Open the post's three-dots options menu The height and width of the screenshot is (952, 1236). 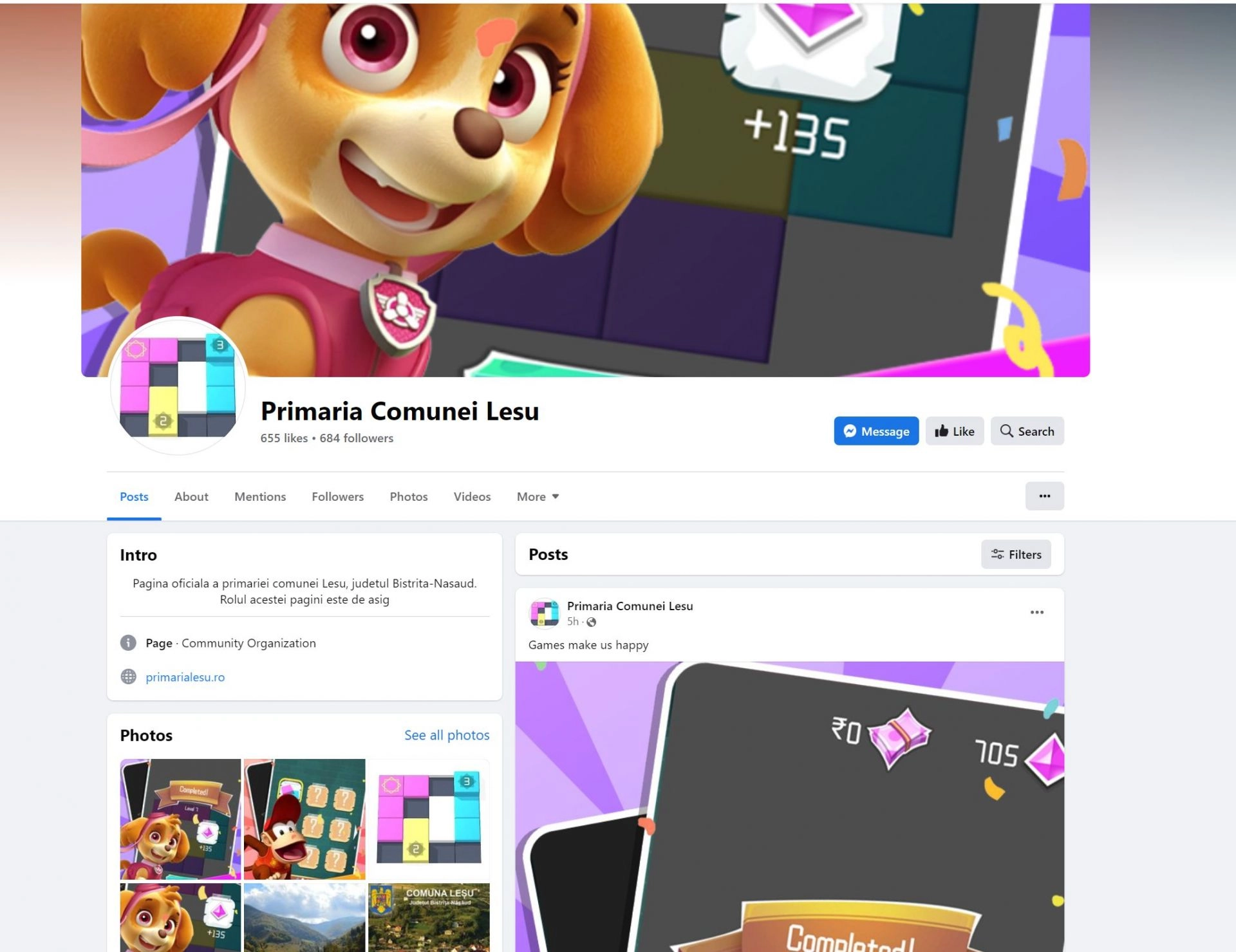(x=1036, y=612)
